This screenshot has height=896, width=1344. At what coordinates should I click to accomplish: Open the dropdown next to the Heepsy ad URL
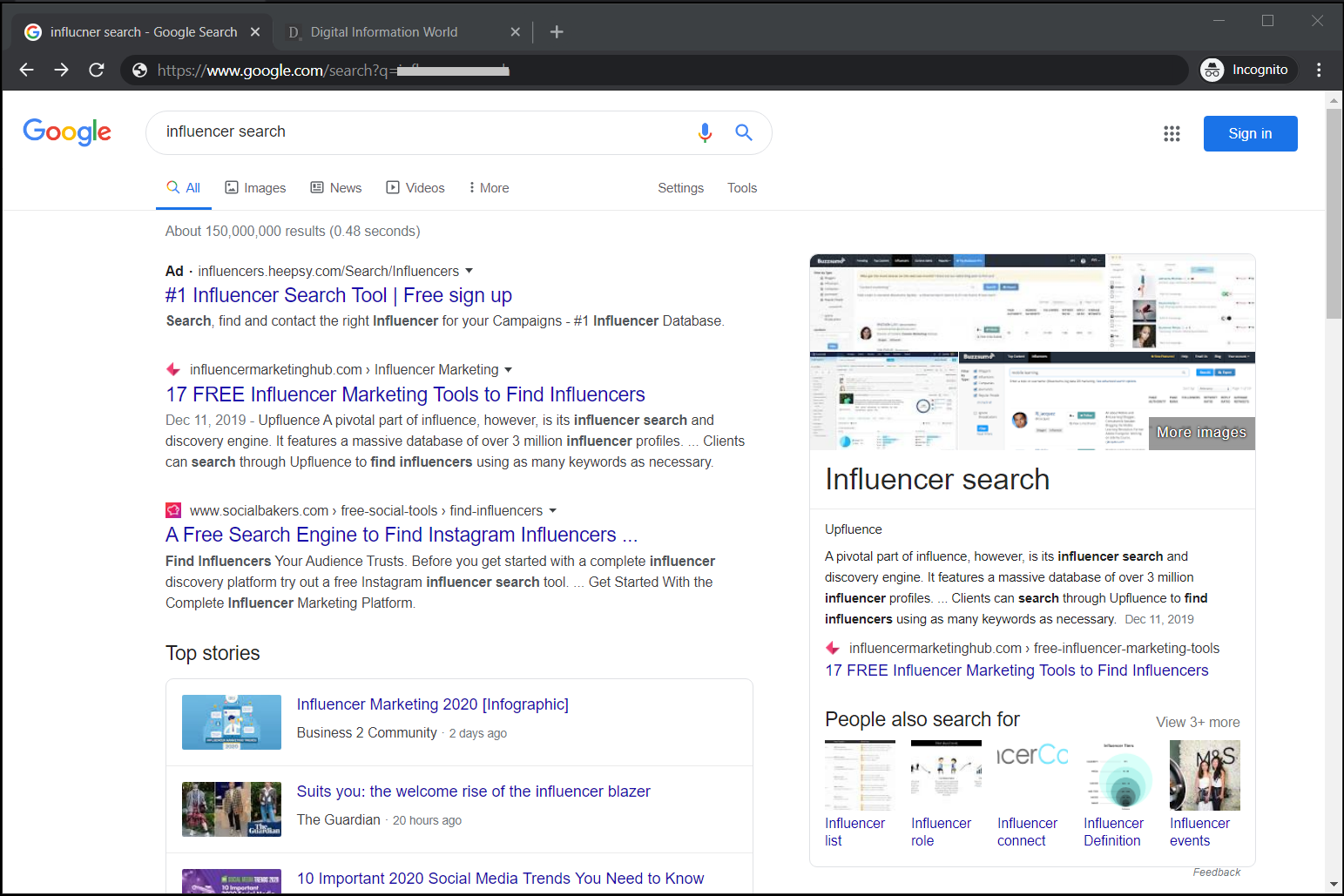[x=469, y=271]
